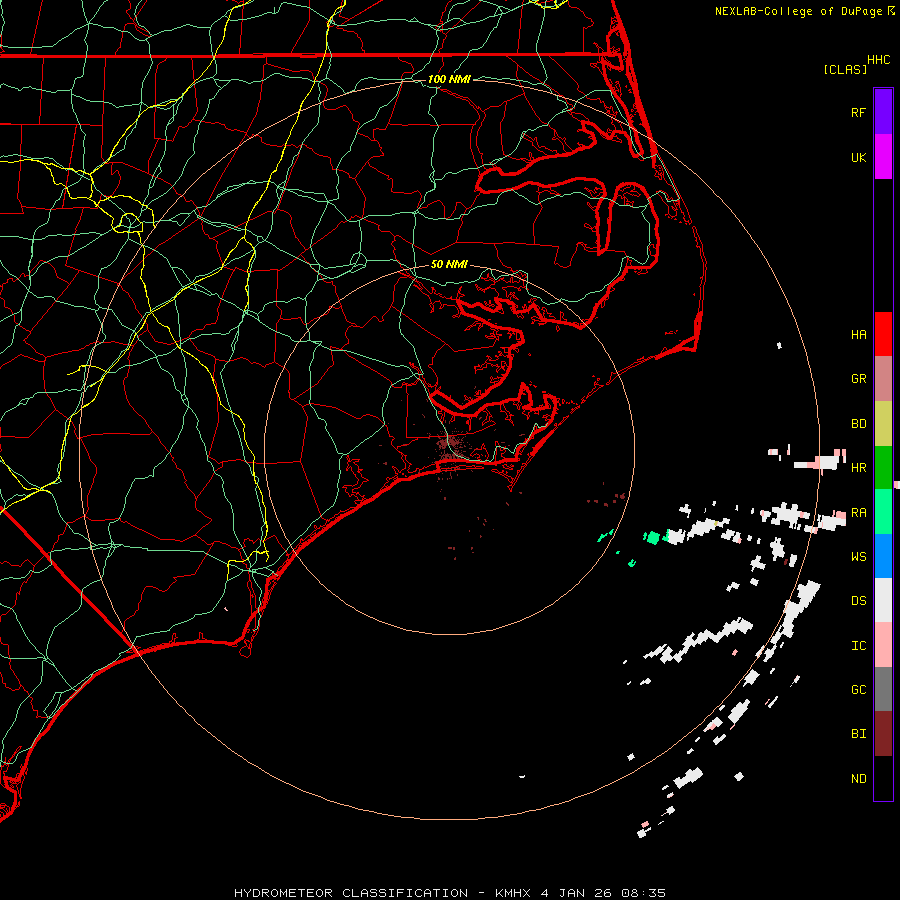Click the RA light green legend swatch
The image size is (900, 900).
coord(883,512)
